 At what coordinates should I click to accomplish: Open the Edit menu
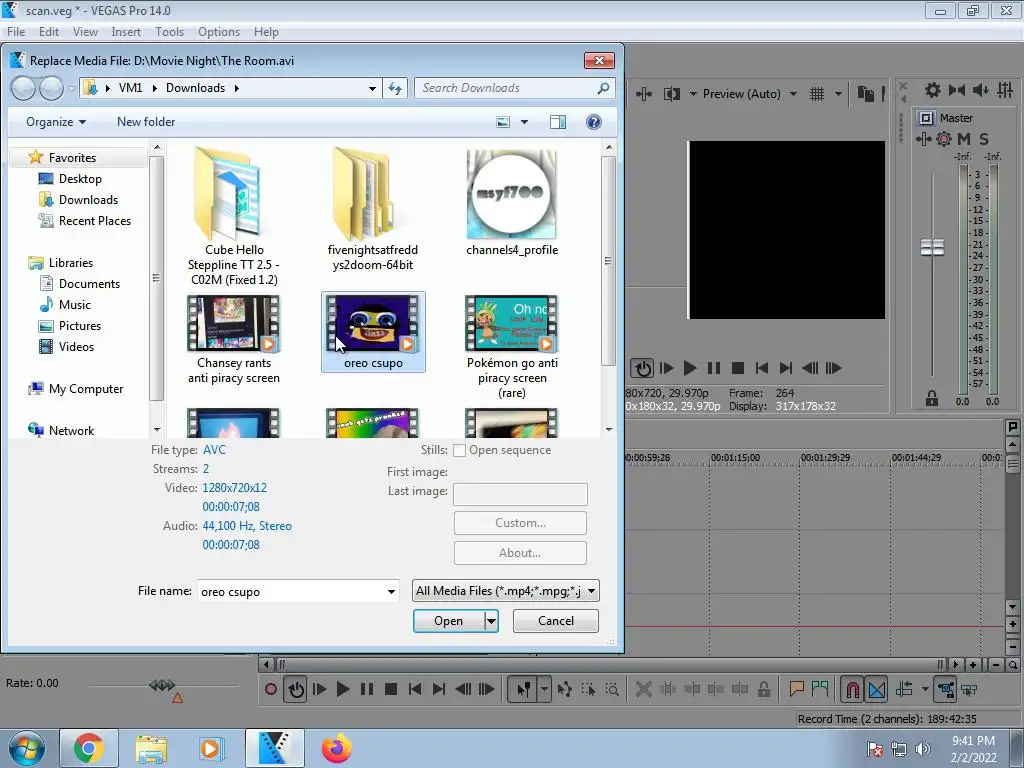coord(48,31)
